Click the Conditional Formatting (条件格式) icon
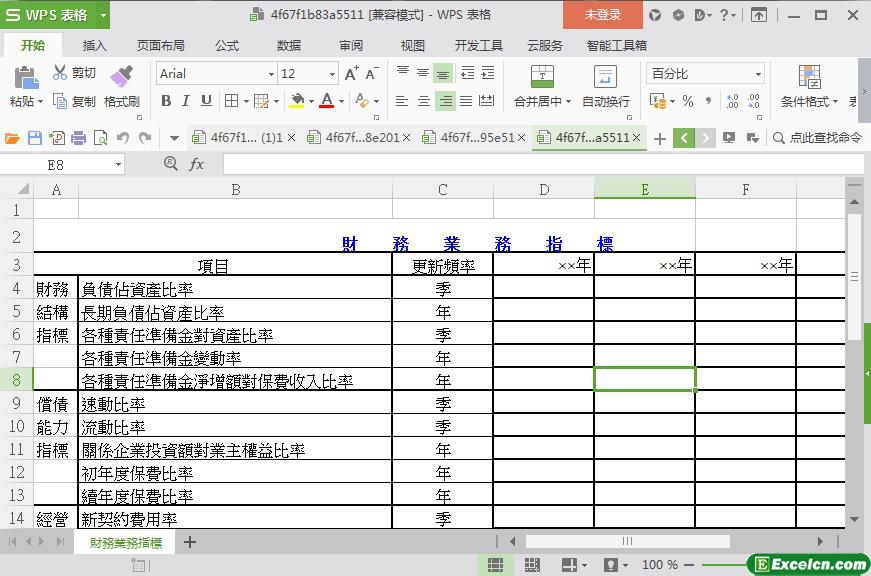Image resolution: width=871 pixels, height=576 pixels. [x=809, y=77]
